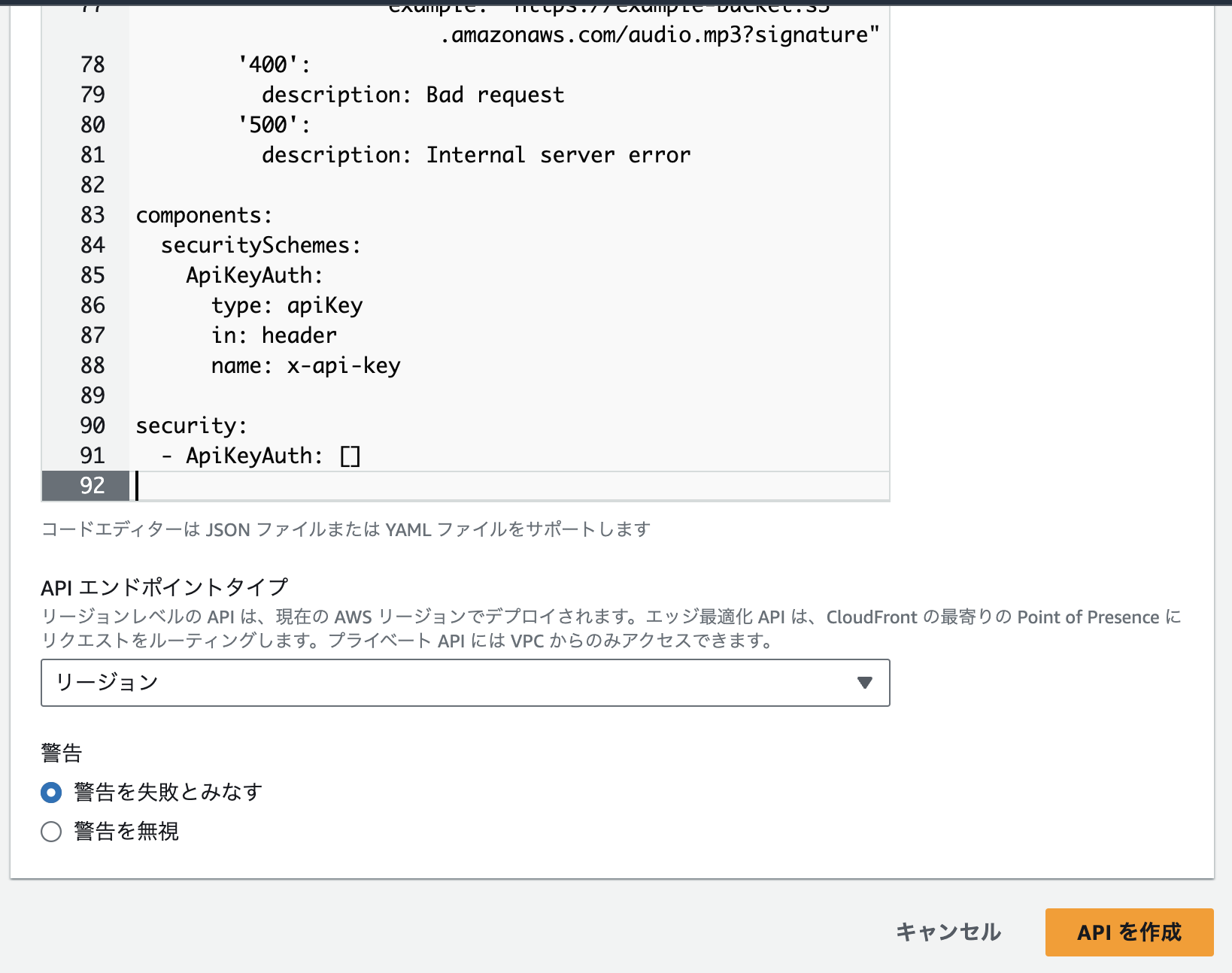Open the API エンドポイントタイプ dropdown showing リージョン

tap(466, 683)
